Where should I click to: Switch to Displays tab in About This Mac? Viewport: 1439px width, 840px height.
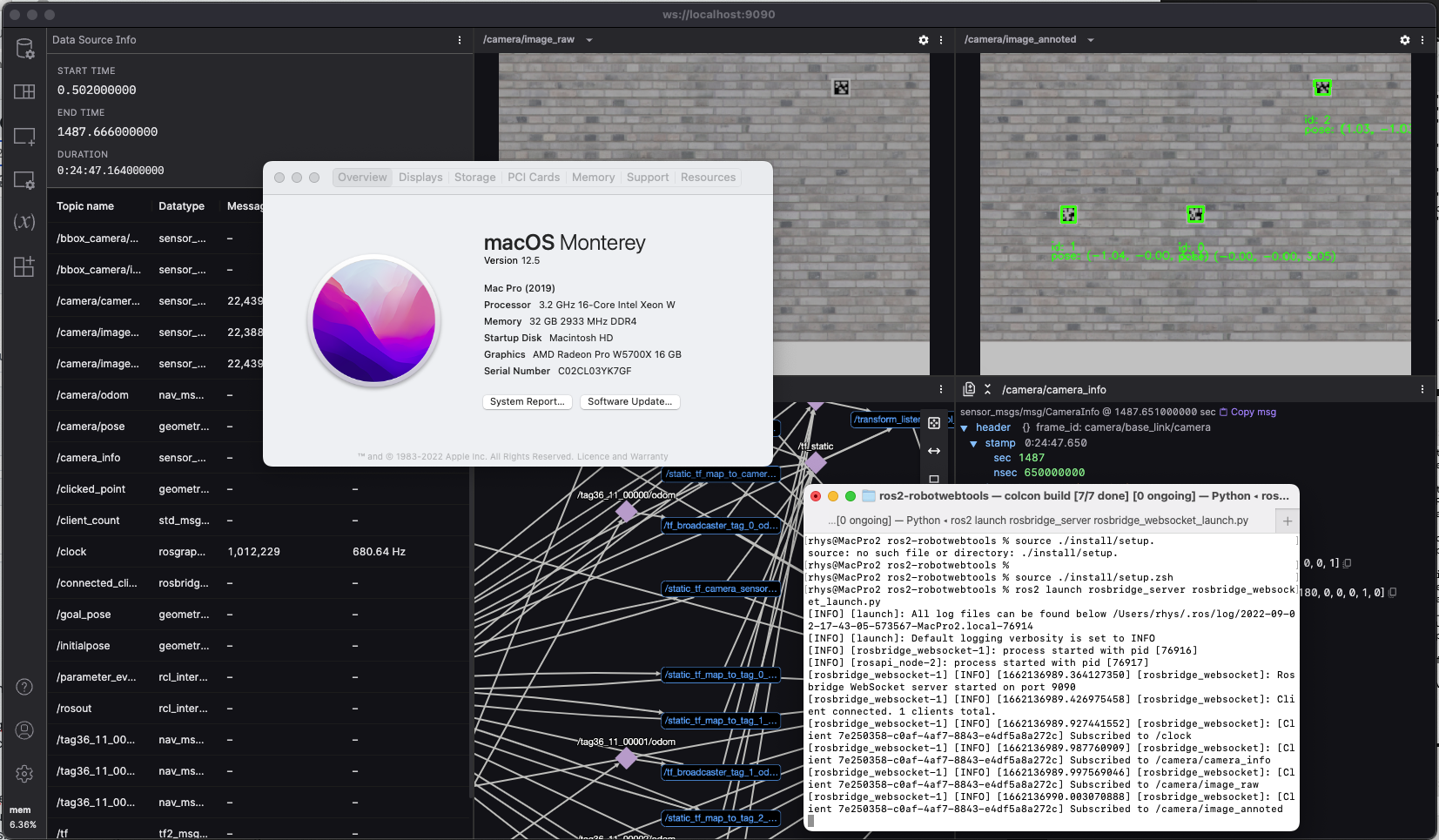click(420, 178)
